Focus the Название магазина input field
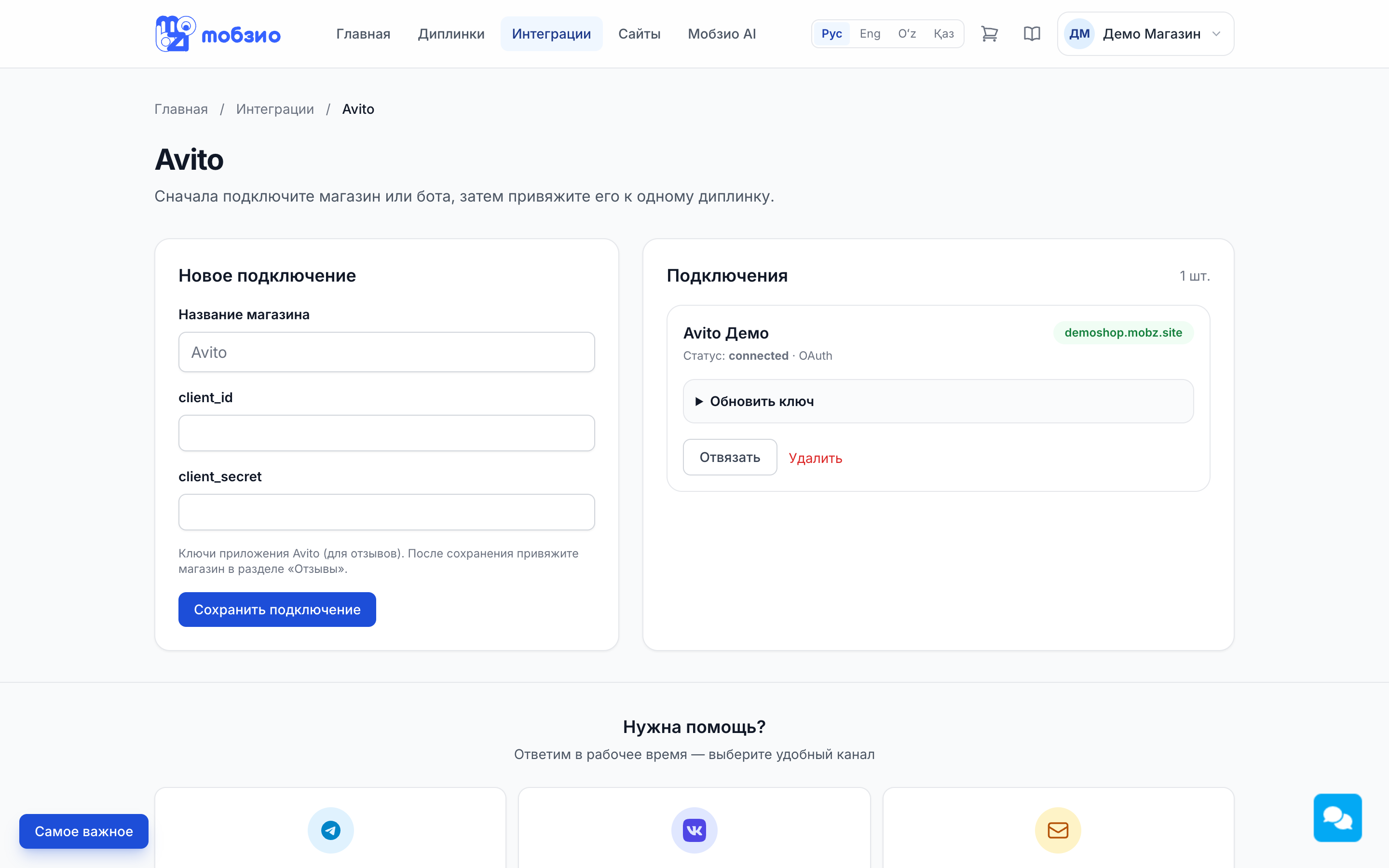This screenshot has height=868, width=1389. point(386,352)
